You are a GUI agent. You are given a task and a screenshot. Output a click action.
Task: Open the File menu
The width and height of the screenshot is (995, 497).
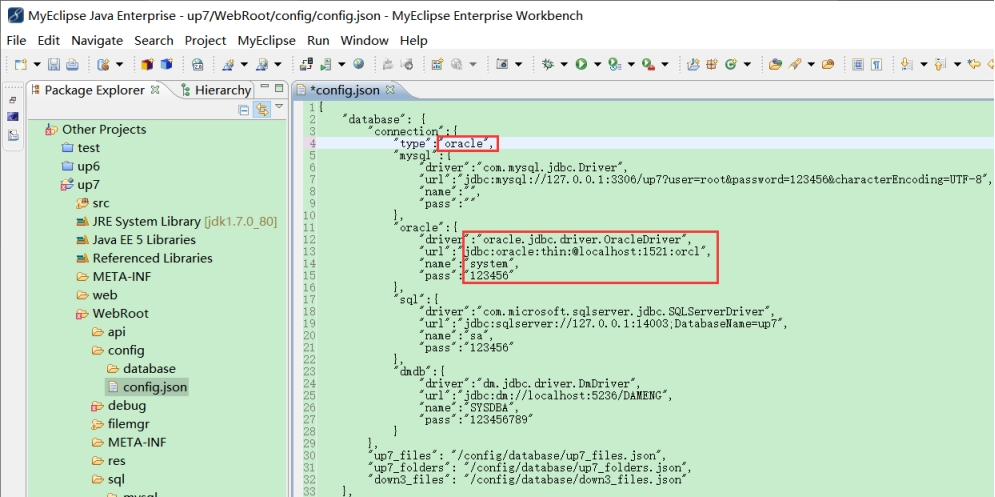[x=16, y=40]
